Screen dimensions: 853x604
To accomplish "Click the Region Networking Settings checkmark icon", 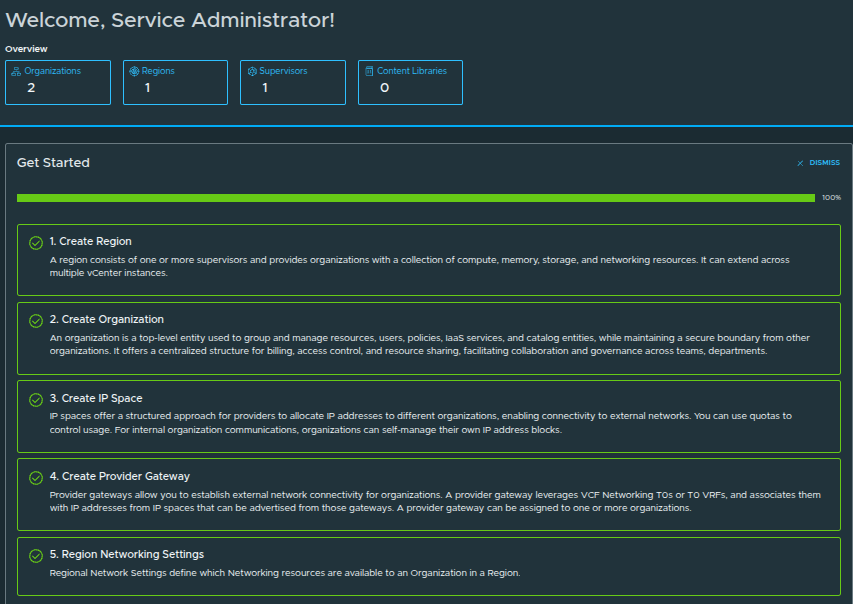I will [x=36, y=555].
